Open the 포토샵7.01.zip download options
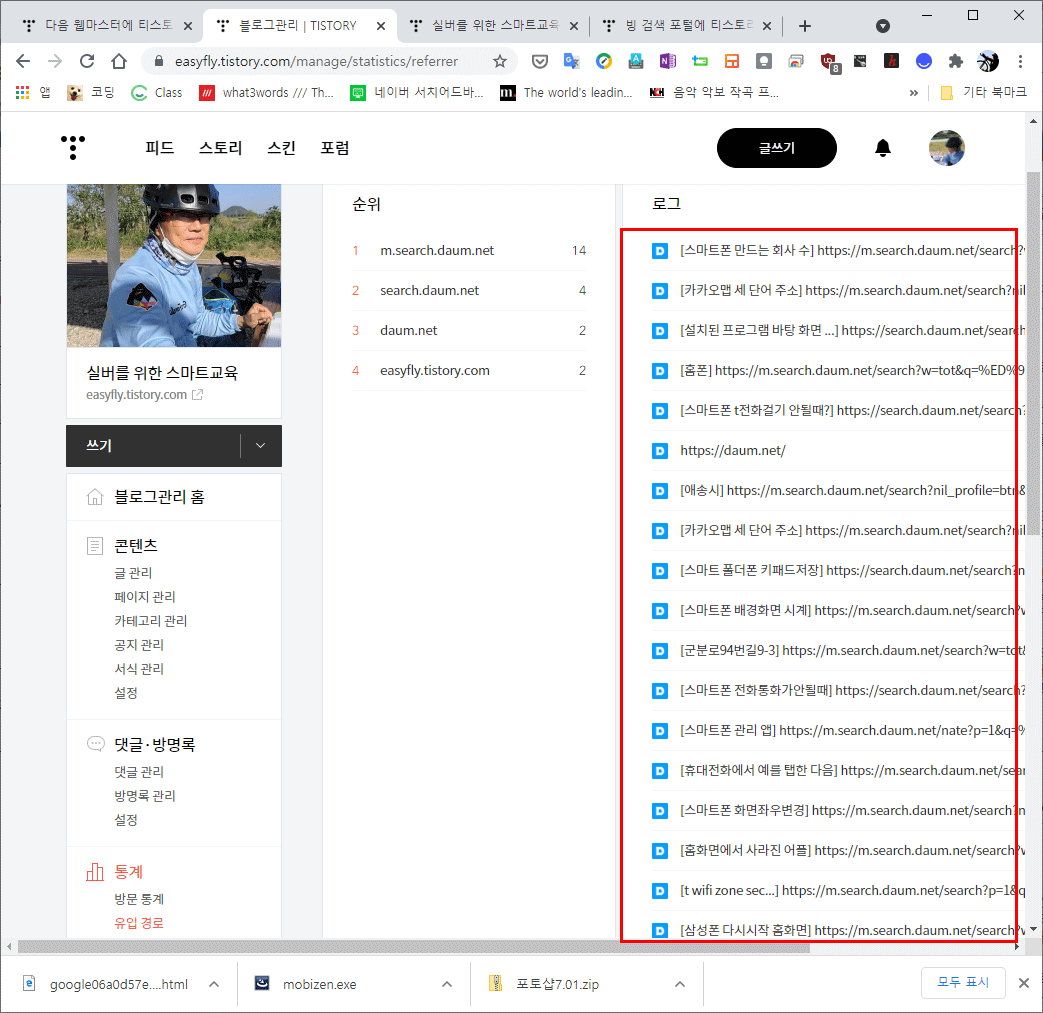Screen dimensions: 1043x1013 click(679, 984)
